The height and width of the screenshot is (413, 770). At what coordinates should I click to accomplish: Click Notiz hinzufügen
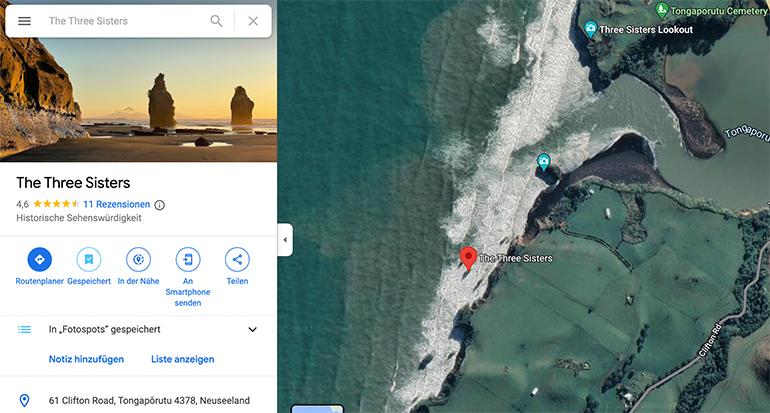click(86, 359)
